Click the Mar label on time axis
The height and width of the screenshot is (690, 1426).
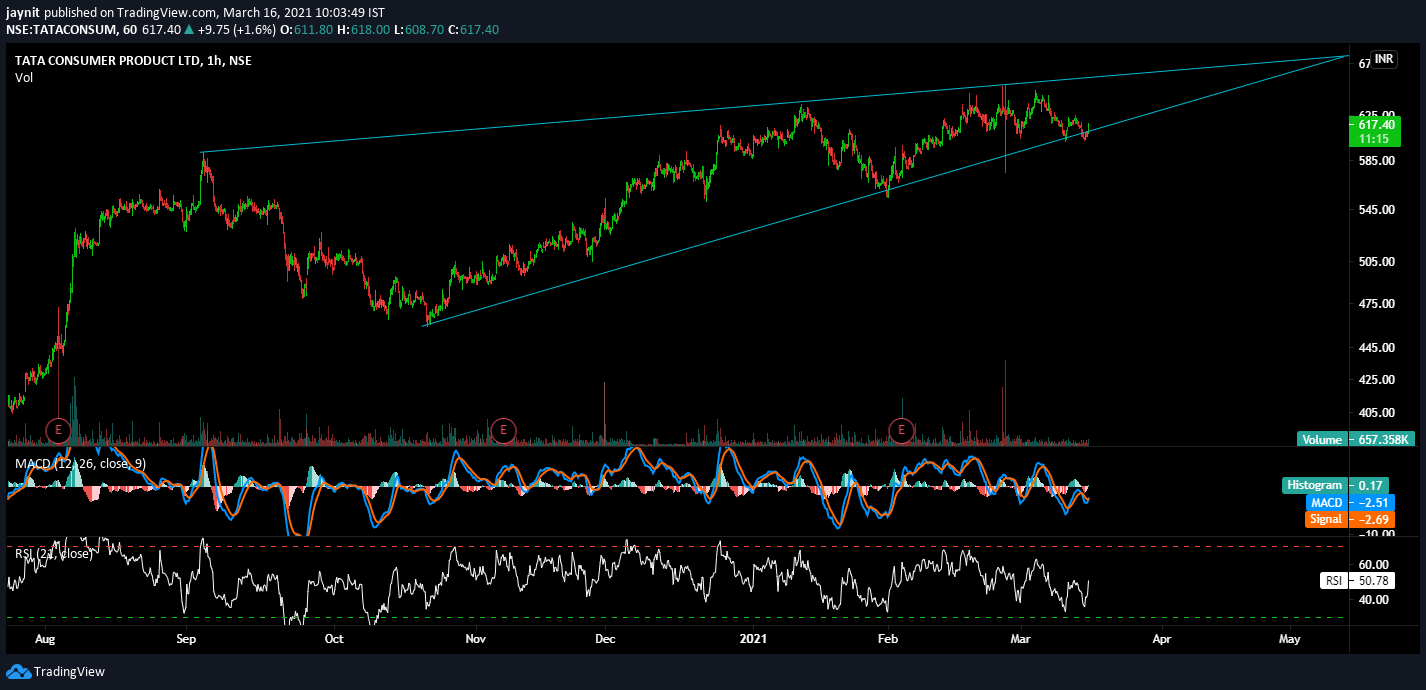point(1021,638)
